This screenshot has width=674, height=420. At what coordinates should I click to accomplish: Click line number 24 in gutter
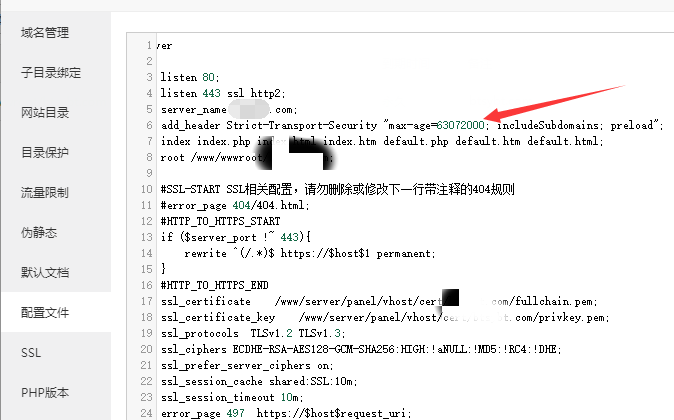(x=147, y=413)
